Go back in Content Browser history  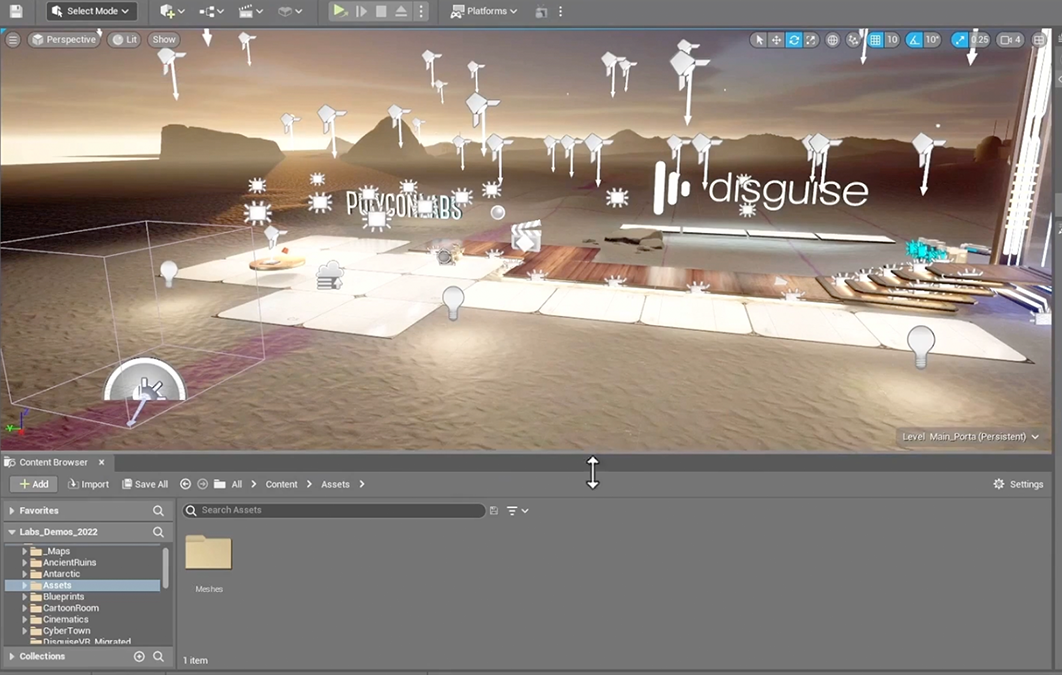pyautogui.click(x=185, y=484)
